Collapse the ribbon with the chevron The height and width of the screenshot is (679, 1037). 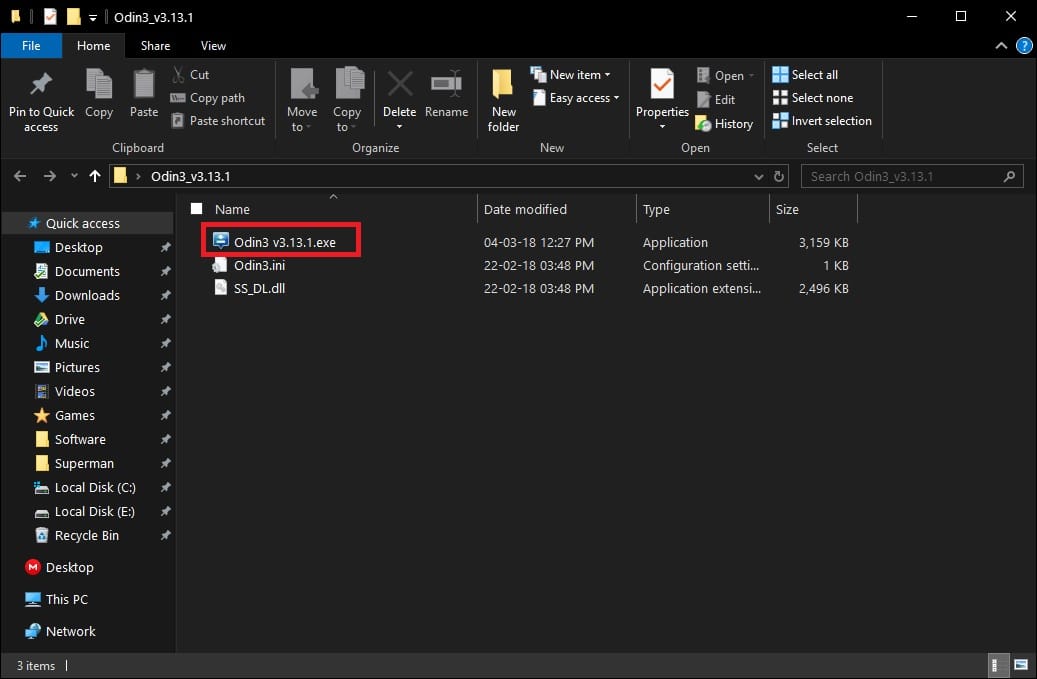[1001, 46]
